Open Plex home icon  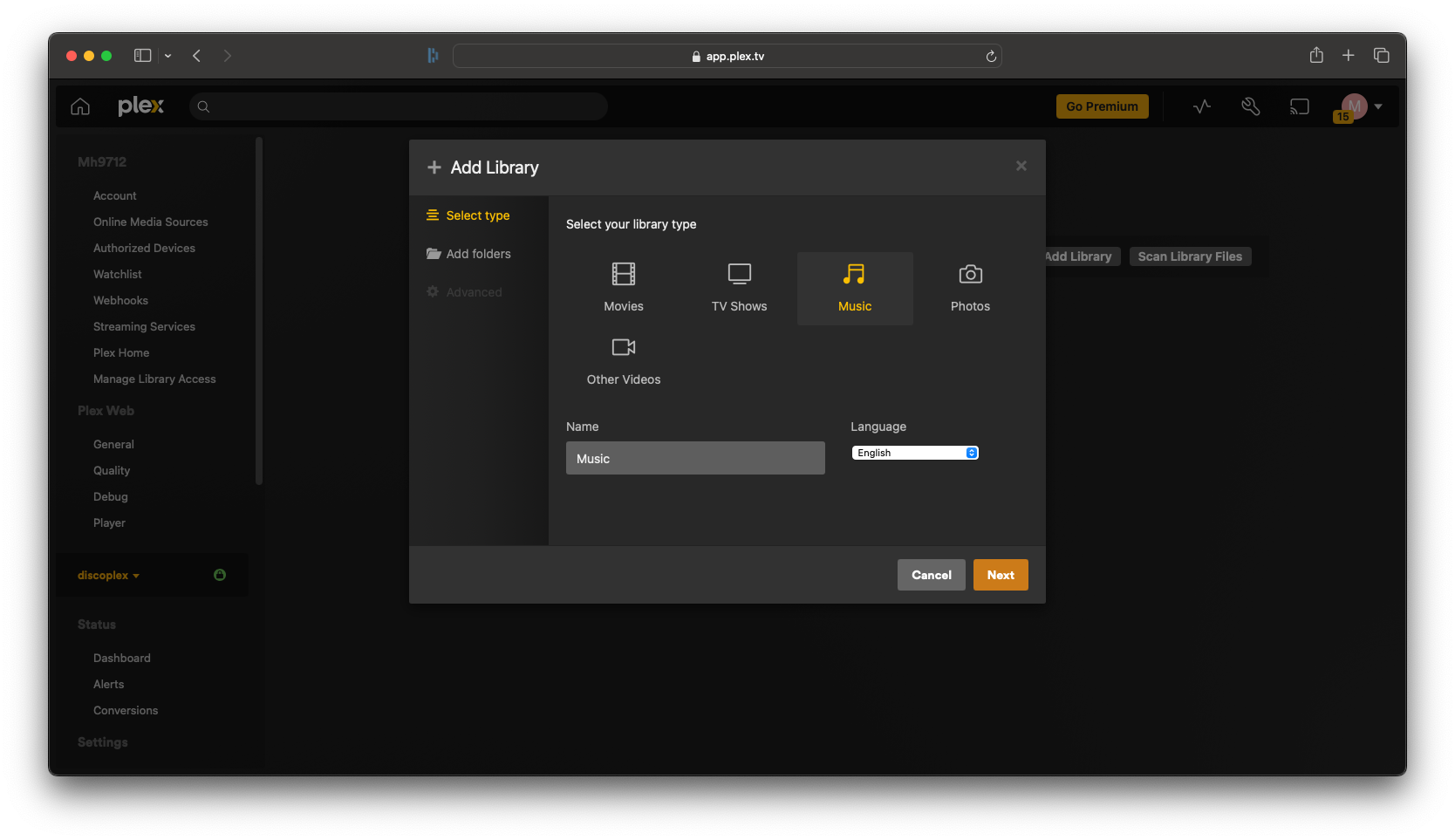80,106
